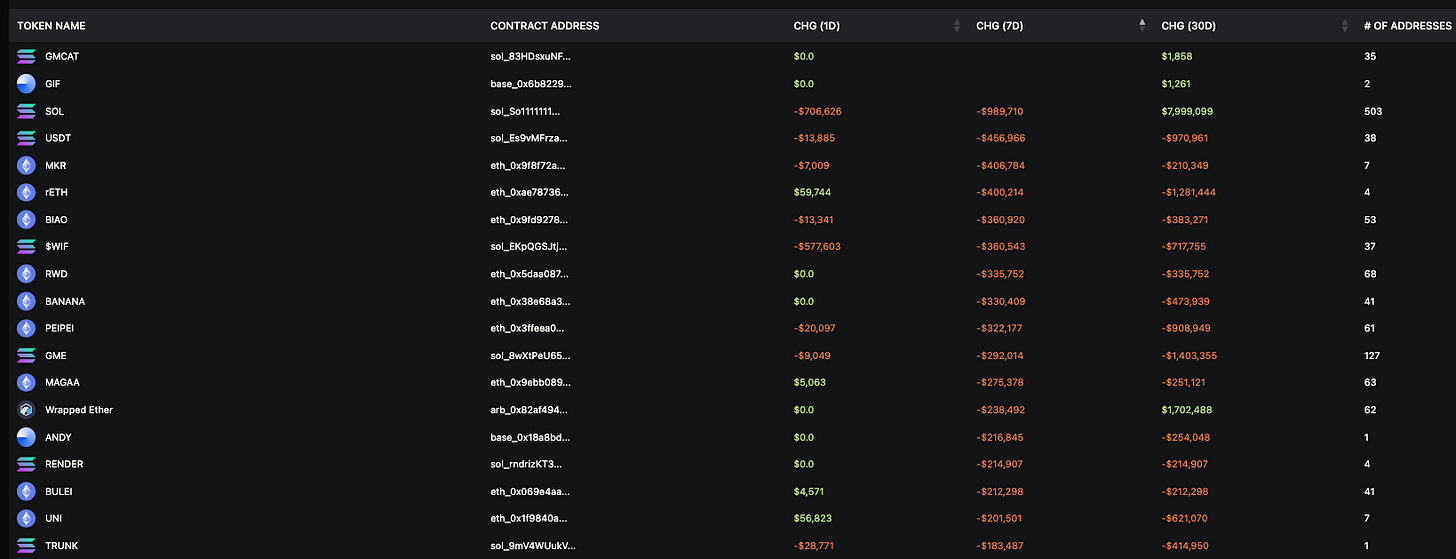The image size is (1456, 559).
Task: Click the BANANA Ethereum token icon
Action: [26, 301]
